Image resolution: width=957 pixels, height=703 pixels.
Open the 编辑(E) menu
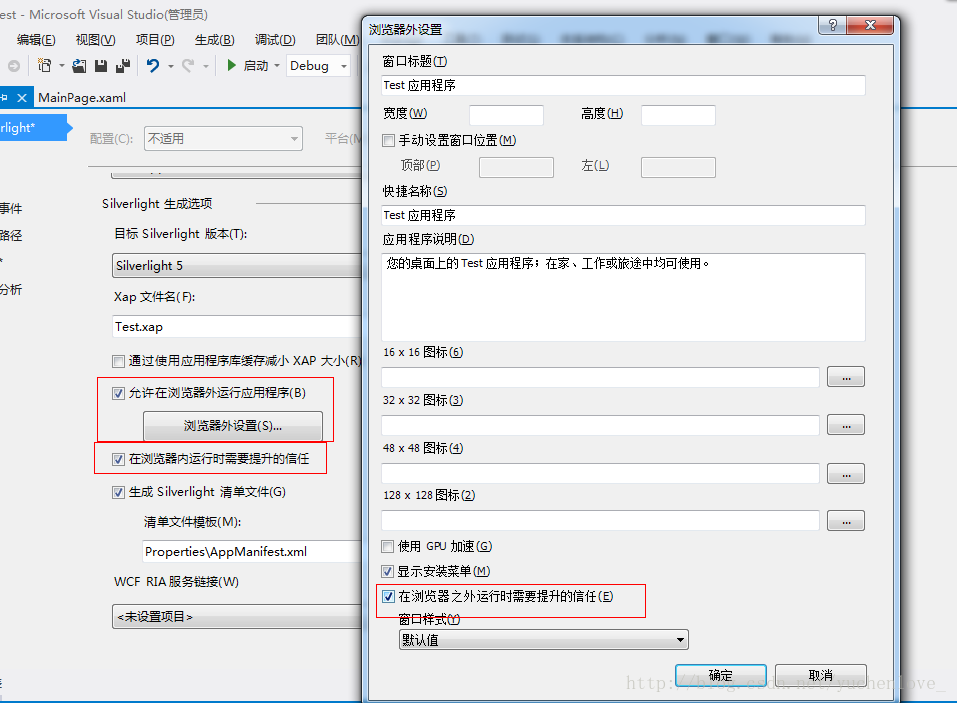tap(36, 40)
